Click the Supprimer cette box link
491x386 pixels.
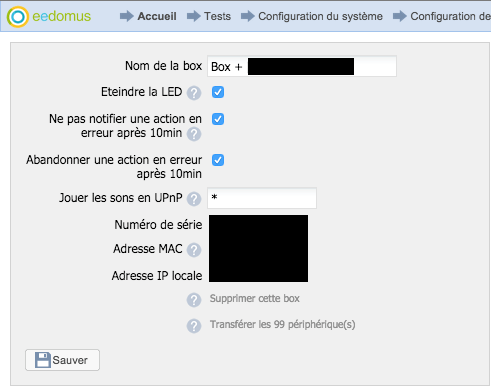[255, 298]
